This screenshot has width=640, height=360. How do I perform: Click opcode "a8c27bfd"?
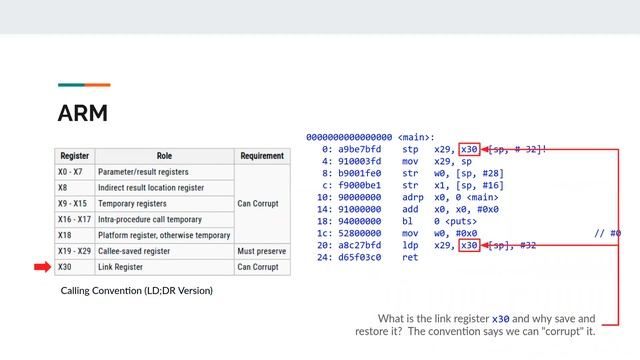point(360,245)
